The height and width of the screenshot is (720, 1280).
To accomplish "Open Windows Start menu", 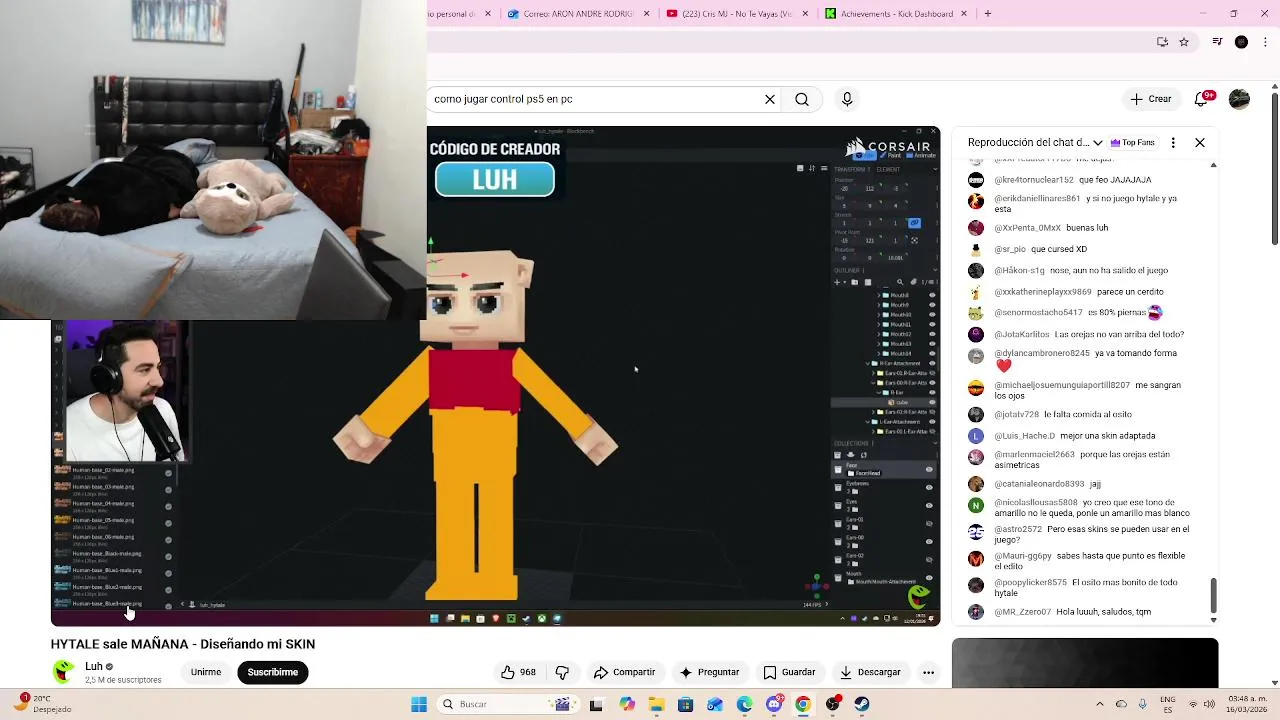I will click(x=419, y=704).
